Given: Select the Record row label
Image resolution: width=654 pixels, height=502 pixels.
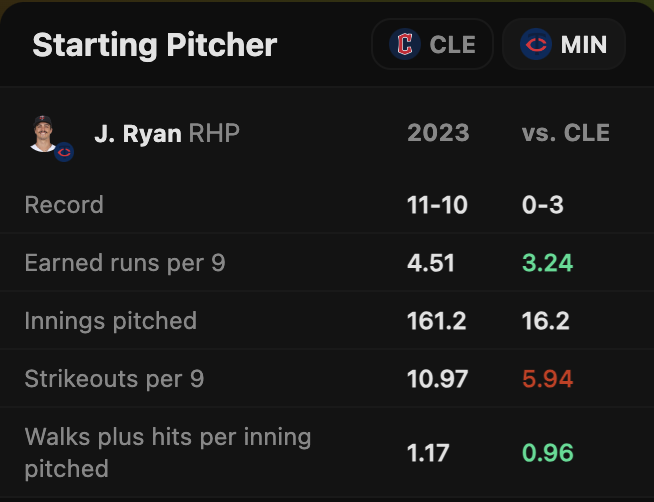Looking at the screenshot, I should pos(64,205).
